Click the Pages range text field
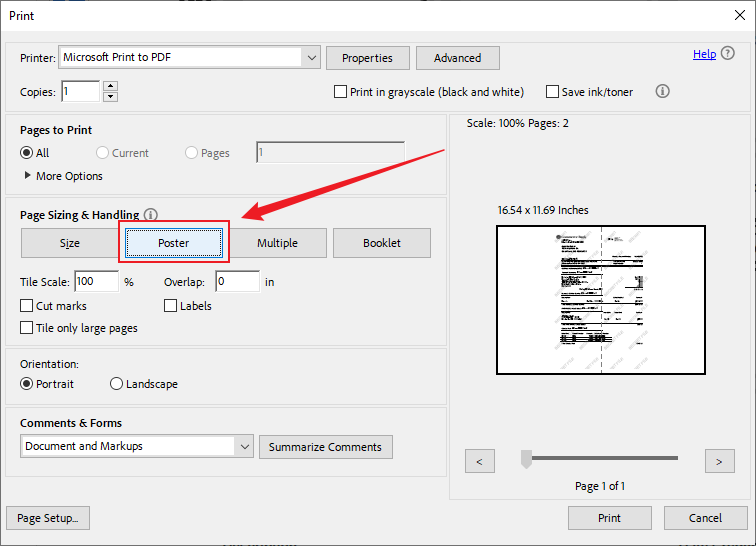756x546 pixels. (331, 152)
